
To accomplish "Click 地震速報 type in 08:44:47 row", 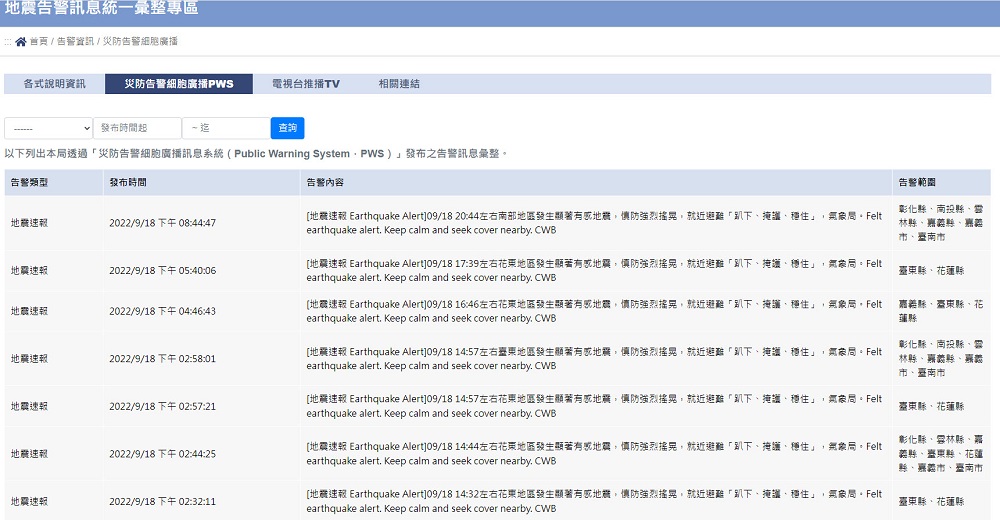I will (29, 223).
